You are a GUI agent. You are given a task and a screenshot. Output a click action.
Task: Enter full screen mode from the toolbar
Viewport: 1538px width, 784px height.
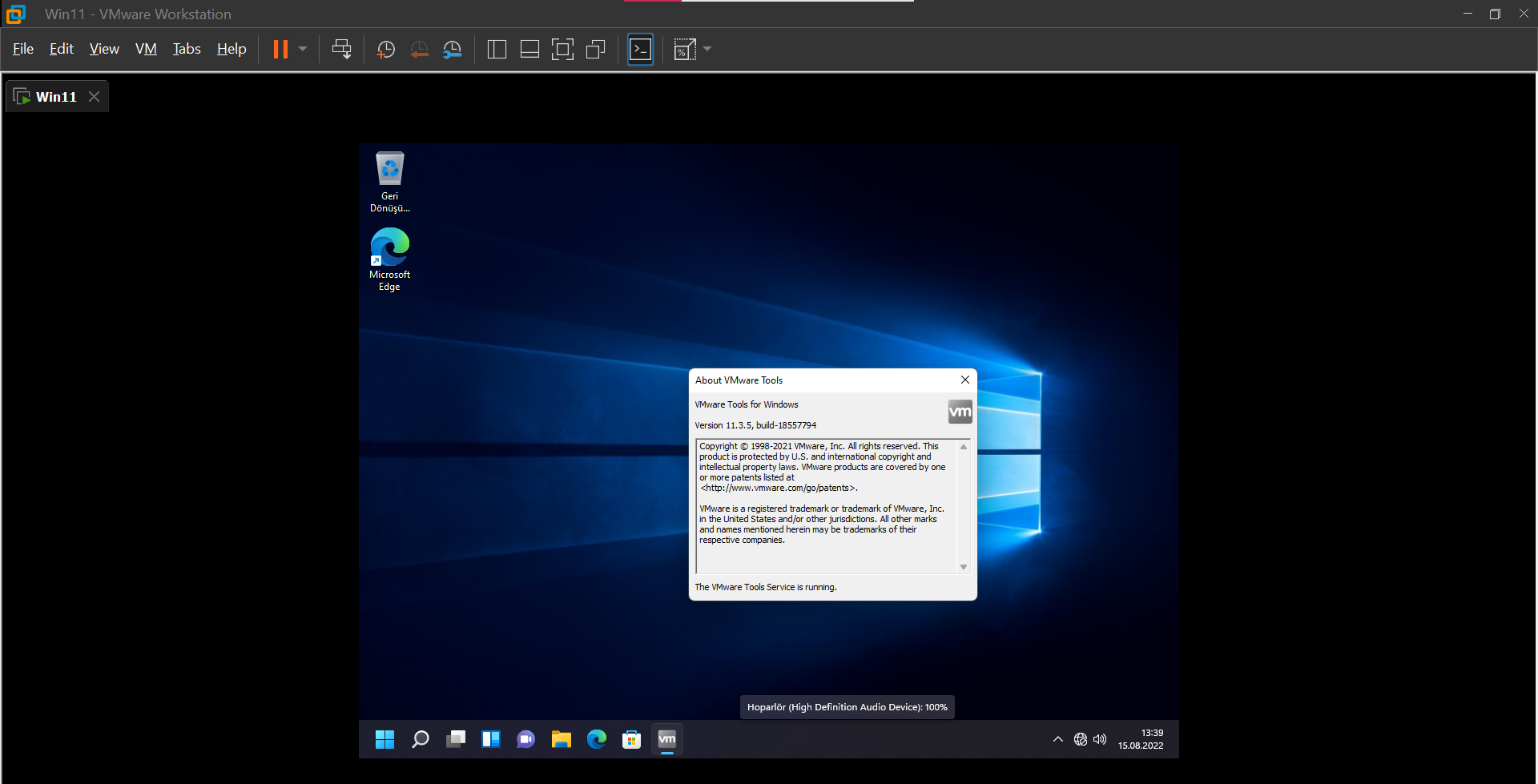(x=562, y=50)
